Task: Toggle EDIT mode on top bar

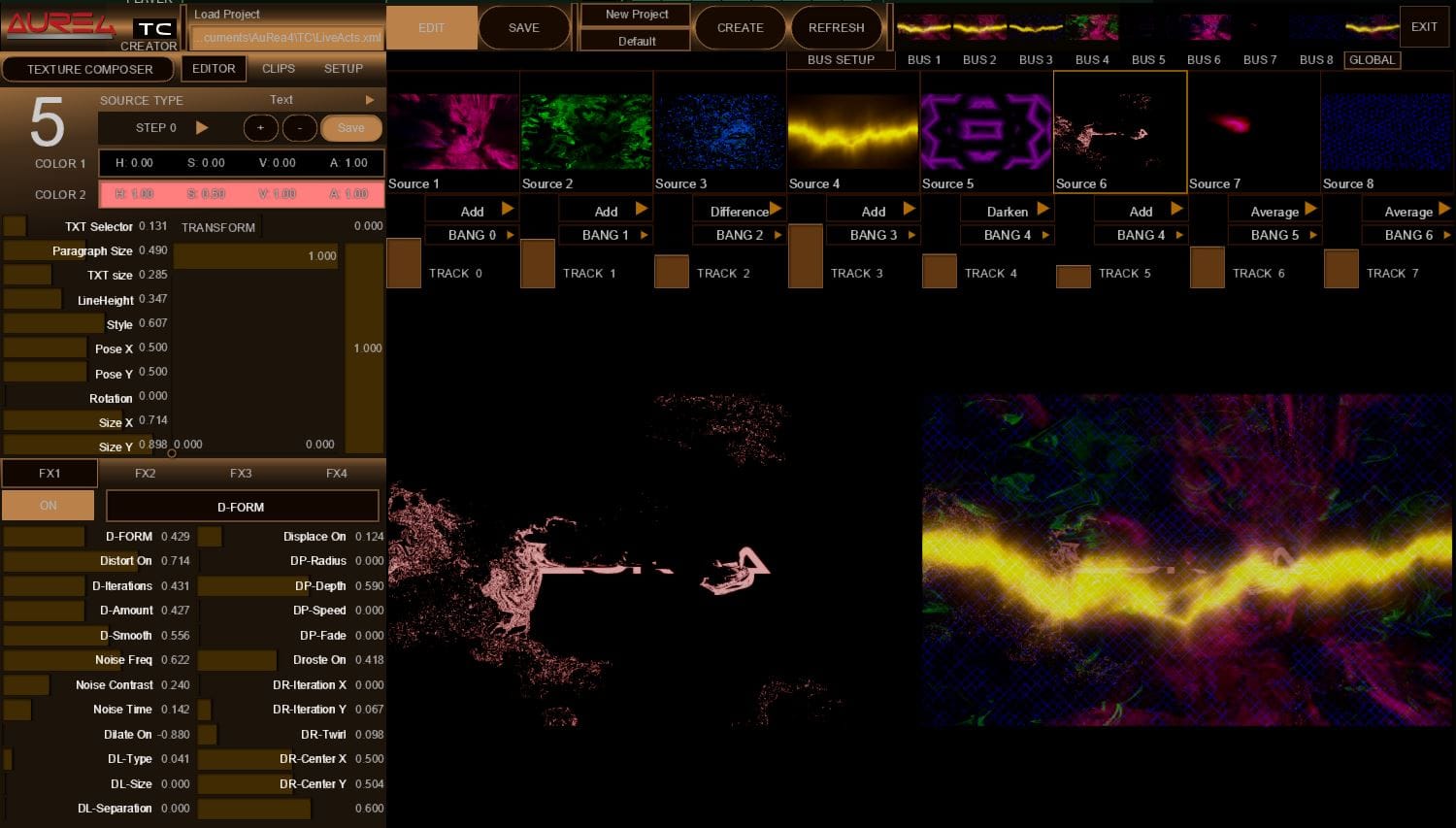Action: click(x=432, y=27)
